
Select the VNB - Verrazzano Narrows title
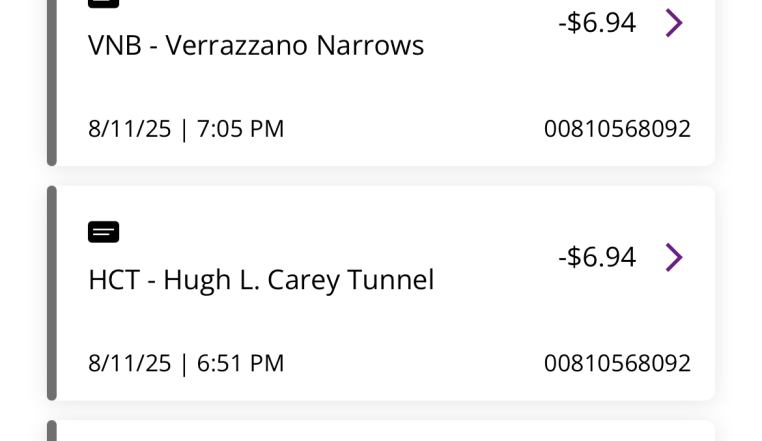(256, 45)
